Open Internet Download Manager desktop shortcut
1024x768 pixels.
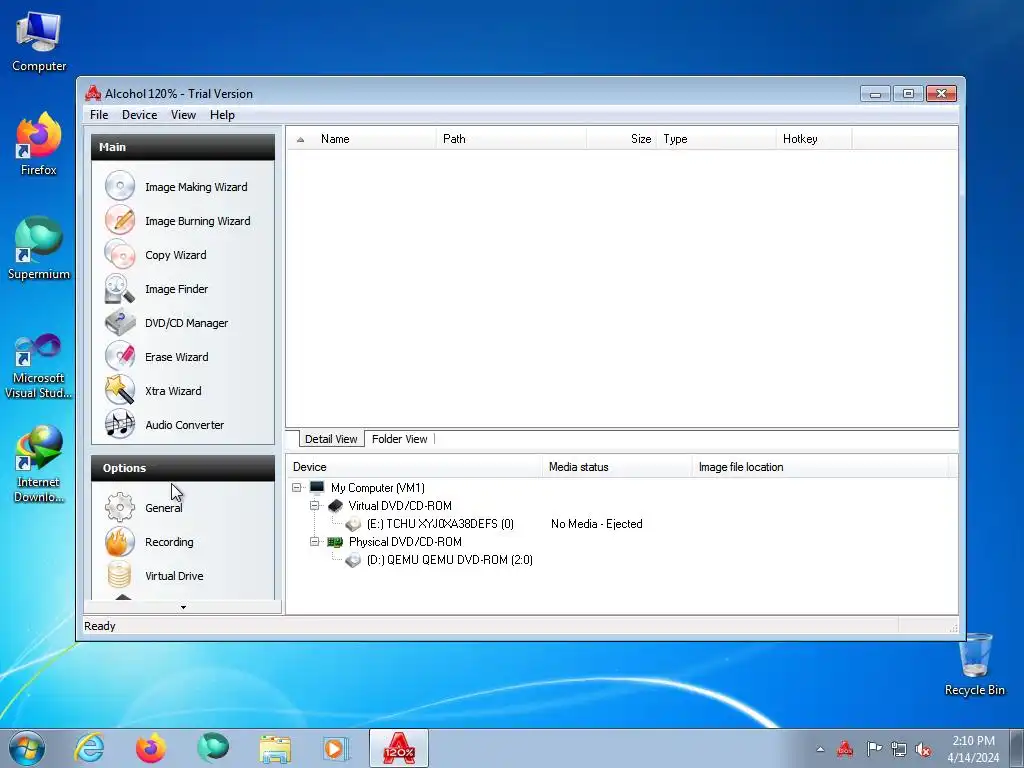(39, 464)
